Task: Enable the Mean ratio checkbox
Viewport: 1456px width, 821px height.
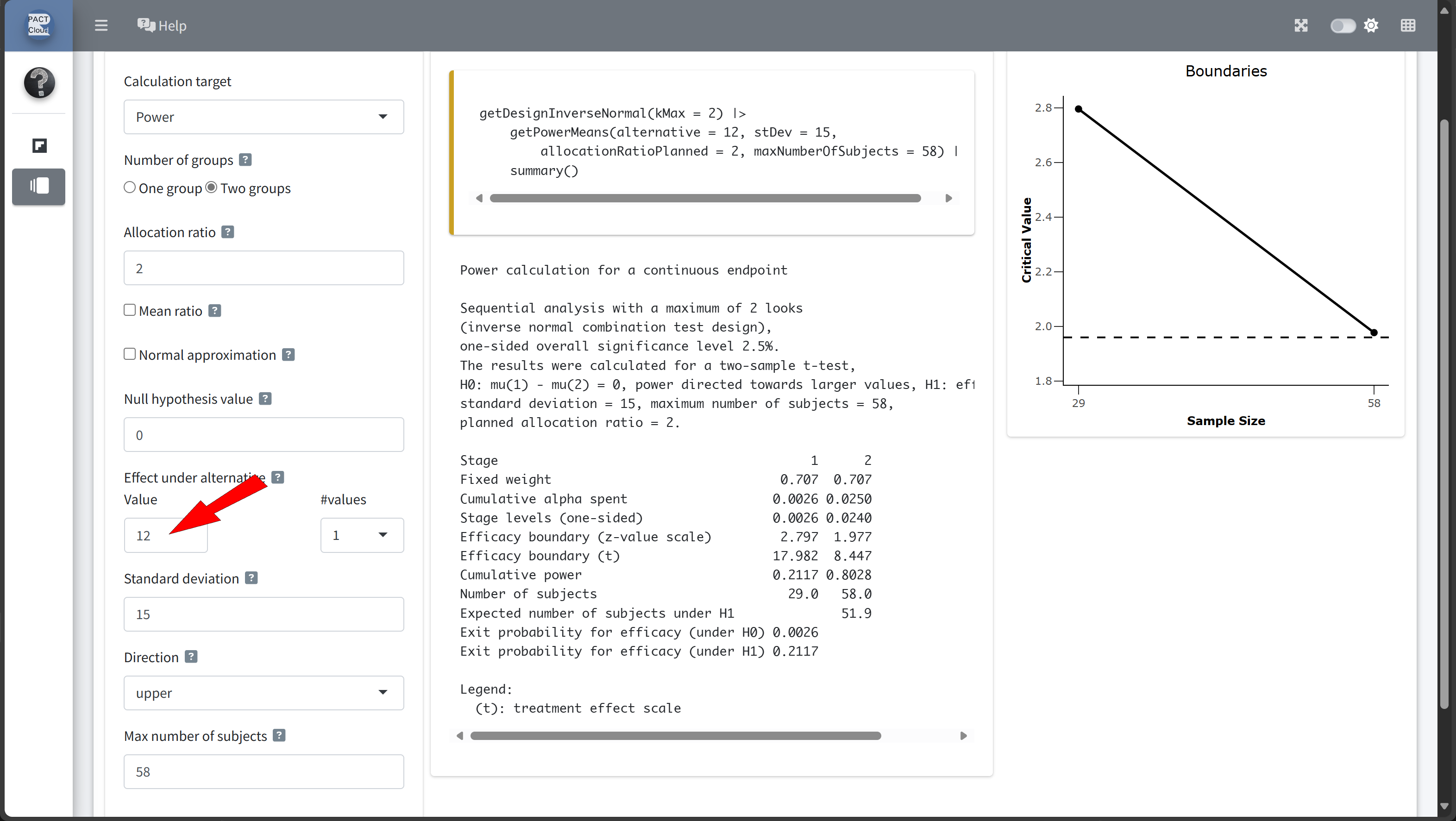Action: (130, 310)
